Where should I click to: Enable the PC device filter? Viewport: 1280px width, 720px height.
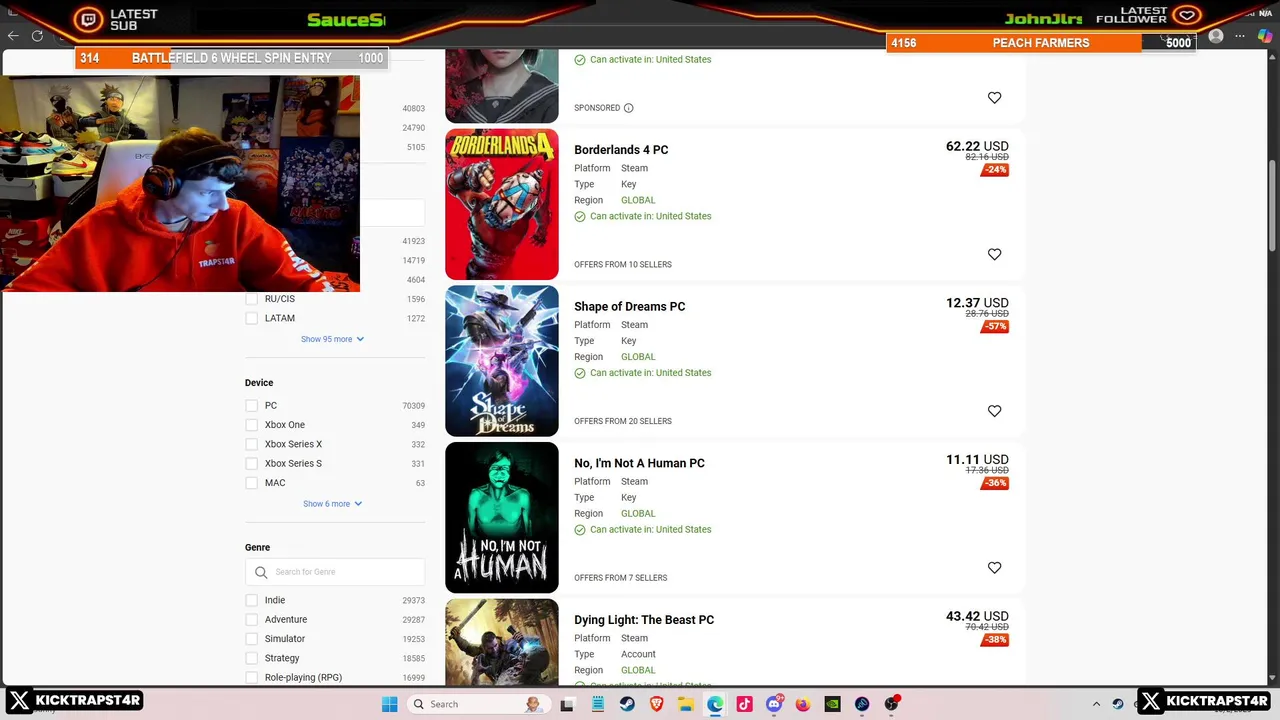click(x=251, y=405)
